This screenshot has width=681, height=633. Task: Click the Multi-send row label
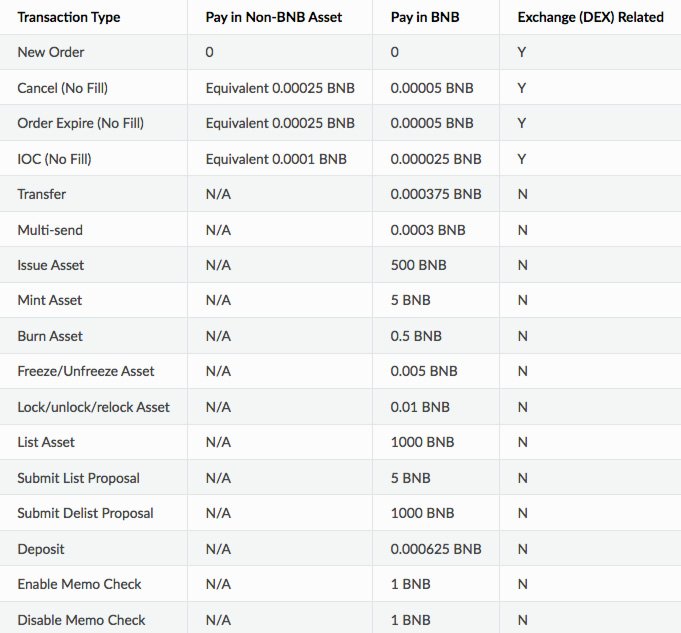50,230
